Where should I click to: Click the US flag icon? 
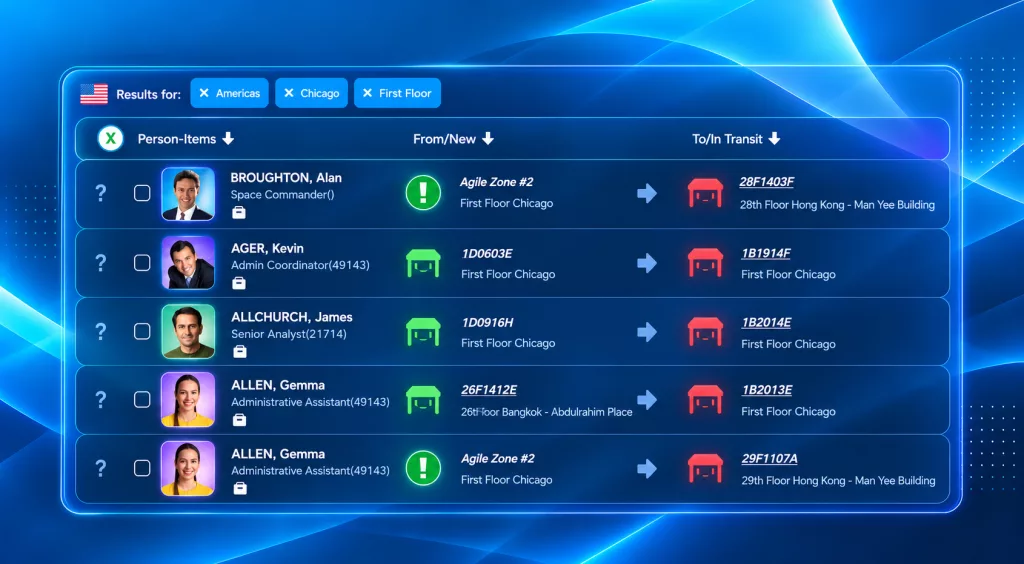(x=94, y=94)
